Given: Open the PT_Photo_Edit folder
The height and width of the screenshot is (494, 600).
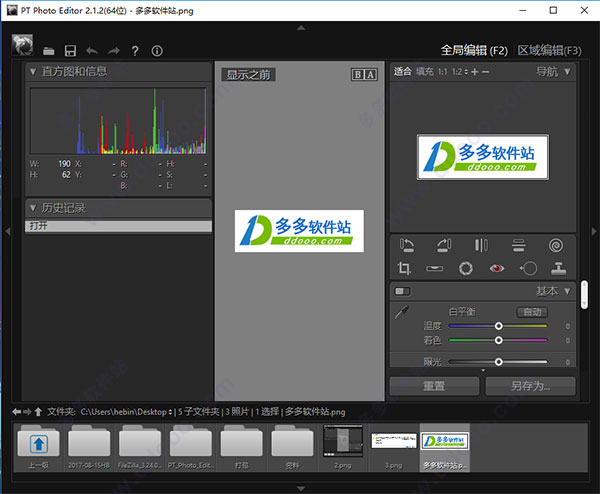Looking at the screenshot, I should (x=191, y=447).
